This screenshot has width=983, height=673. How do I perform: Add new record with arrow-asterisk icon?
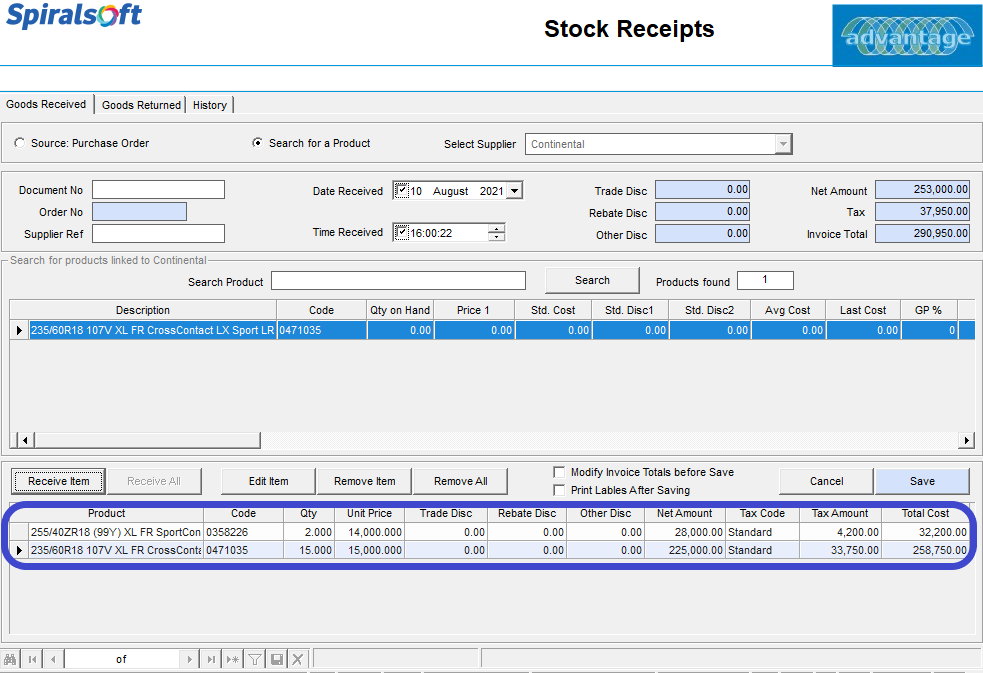(233, 659)
